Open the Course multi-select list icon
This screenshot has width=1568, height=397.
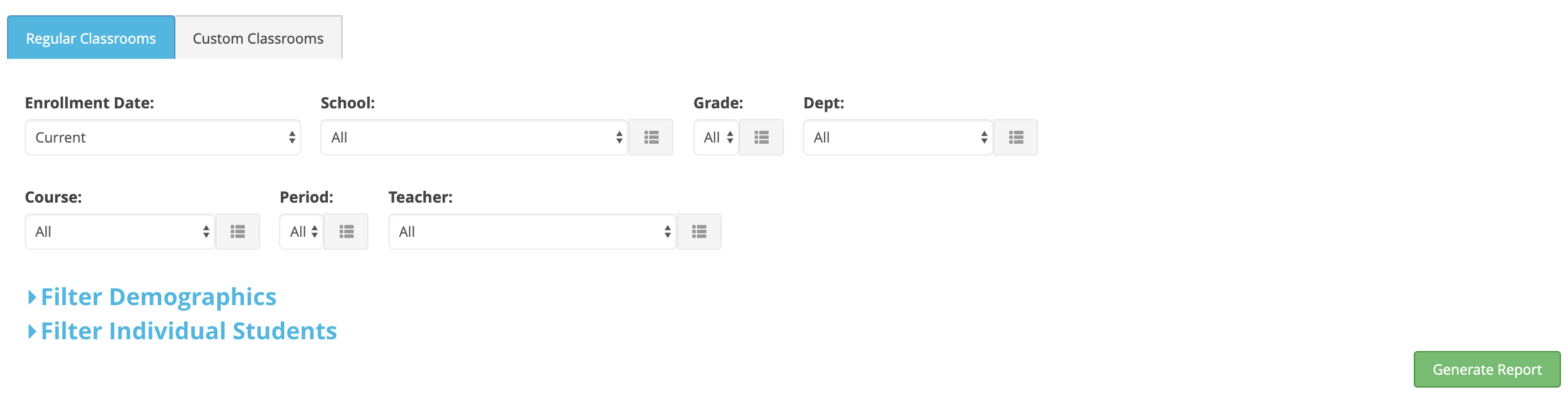[237, 232]
